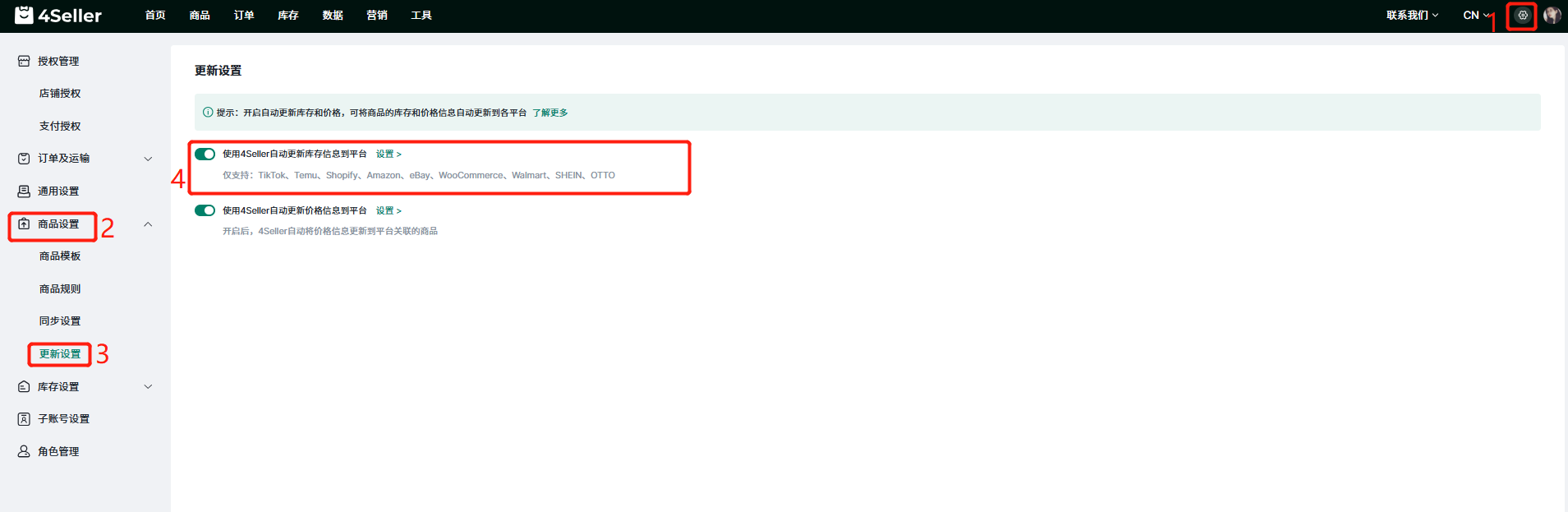Click the 通用设置 sidebar icon
This screenshot has width=1568, height=512.
pyautogui.click(x=24, y=191)
